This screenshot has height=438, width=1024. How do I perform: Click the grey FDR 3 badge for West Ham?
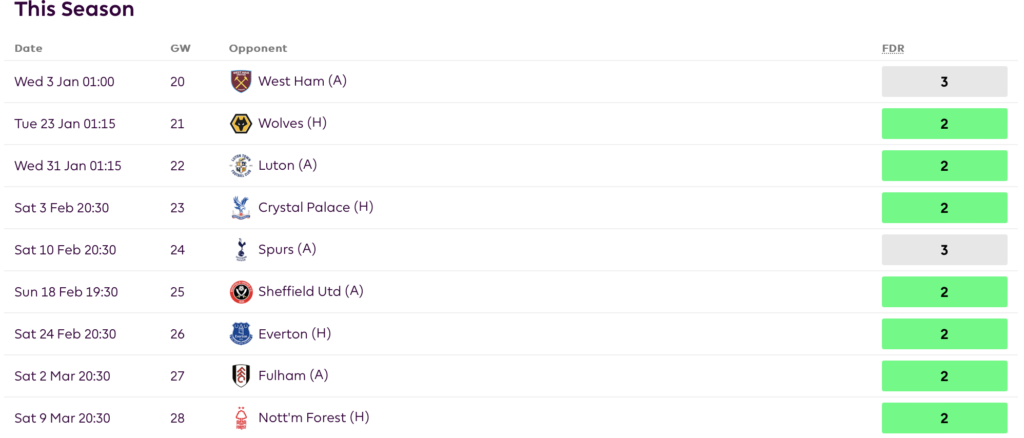click(x=944, y=82)
